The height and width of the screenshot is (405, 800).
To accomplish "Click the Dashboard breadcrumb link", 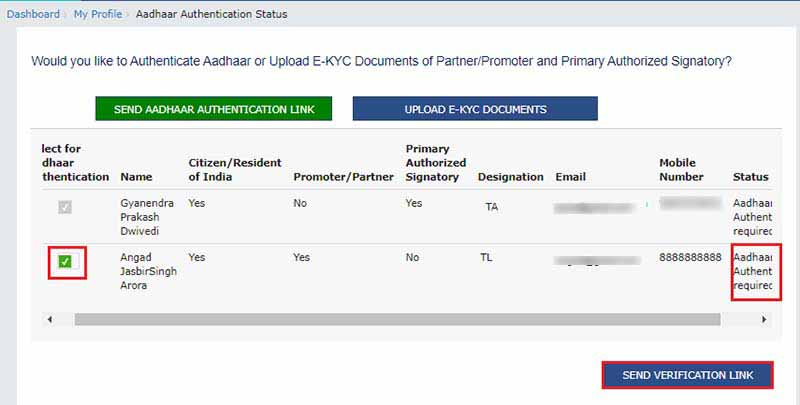I will tap(32, 14).
